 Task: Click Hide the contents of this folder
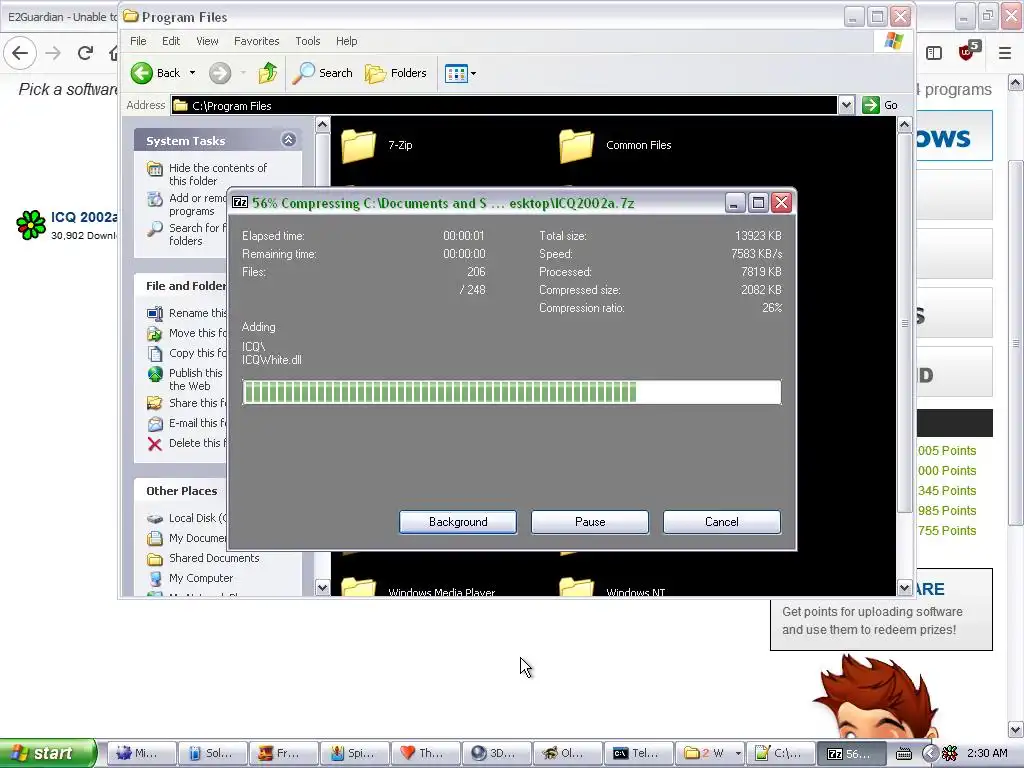(217, 174)
